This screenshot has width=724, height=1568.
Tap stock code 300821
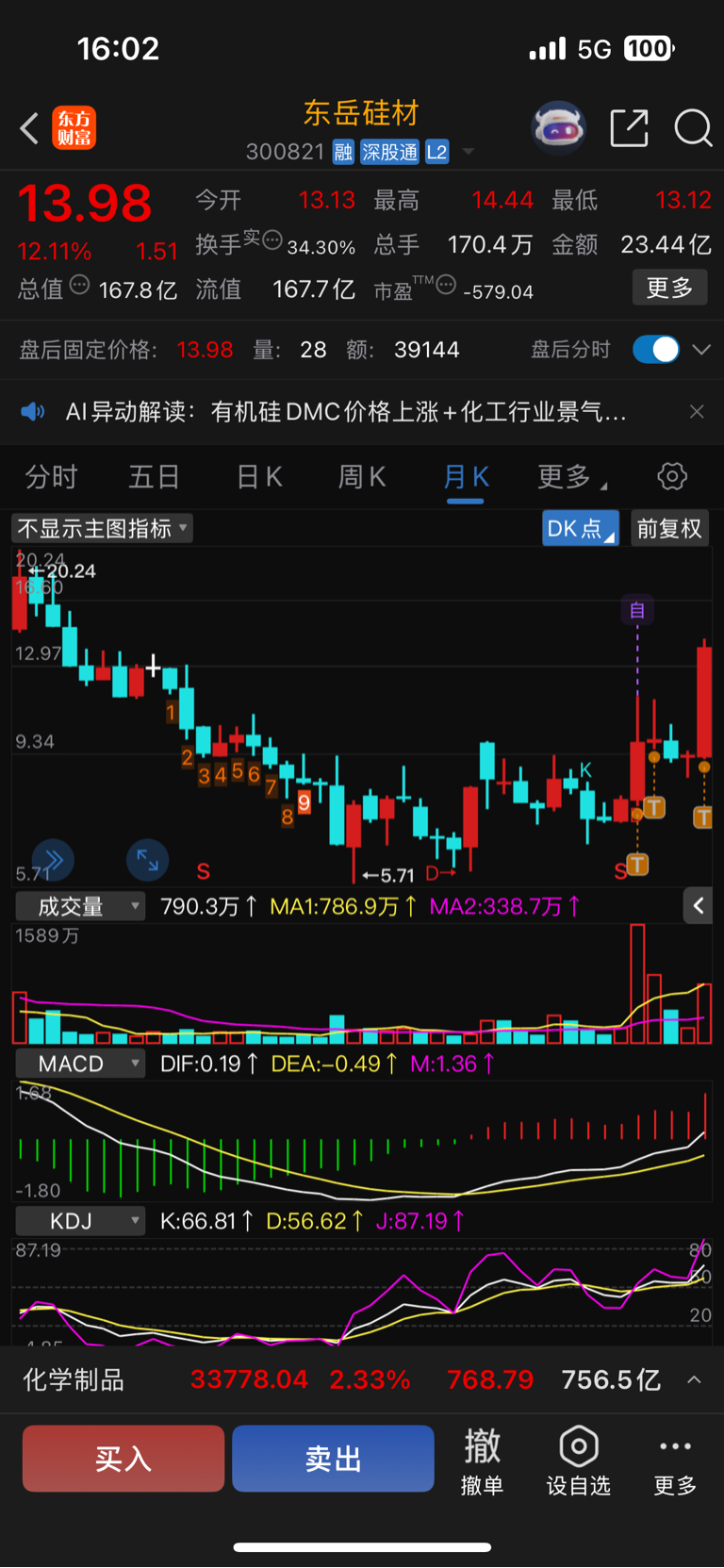click(285, 152)
